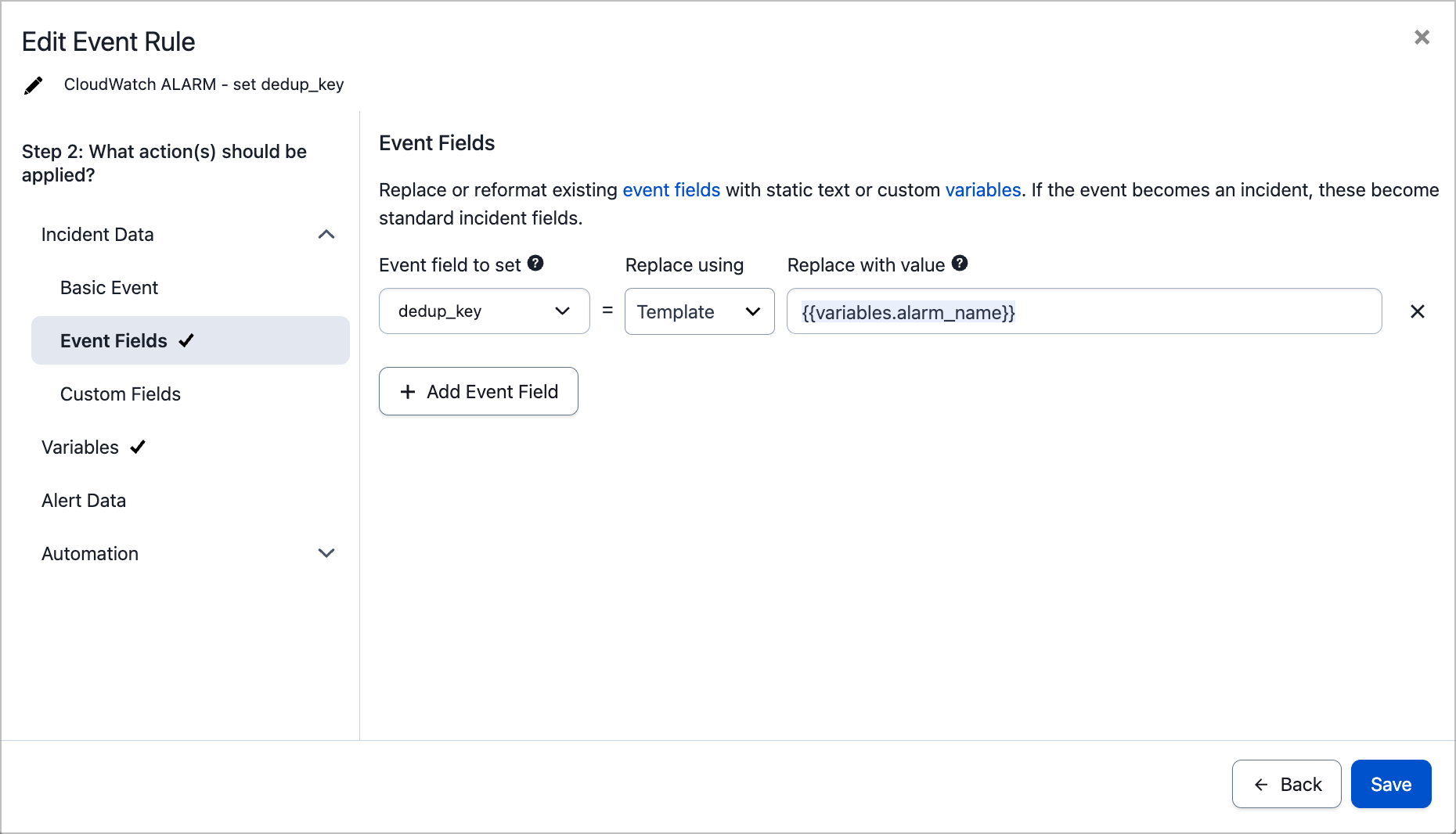Click help icon beside Event field to set

tap(535, 264)
